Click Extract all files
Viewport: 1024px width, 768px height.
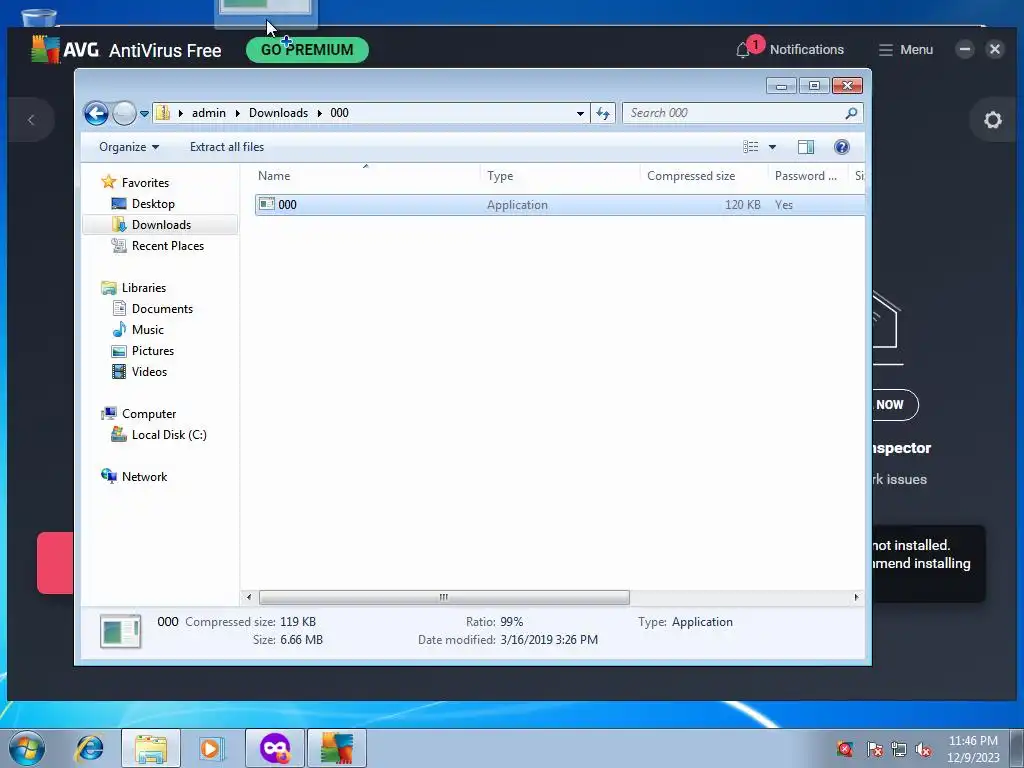[227, 147]
